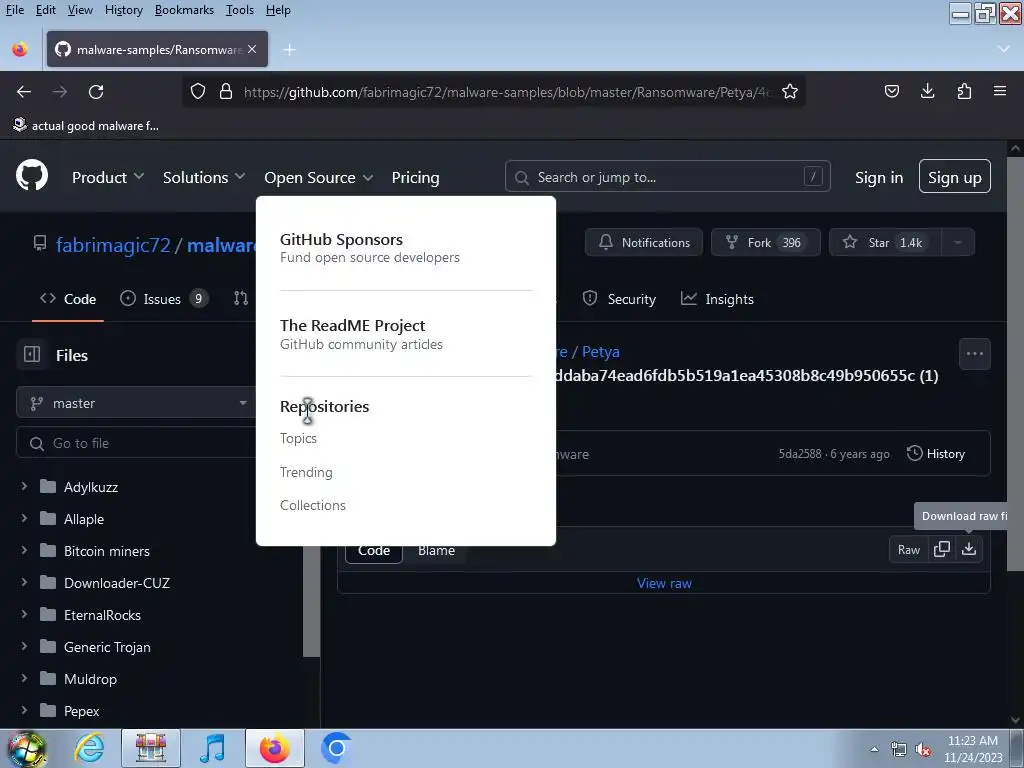Select Collections in Open Source menu
1024x768 pixels.
313,505
